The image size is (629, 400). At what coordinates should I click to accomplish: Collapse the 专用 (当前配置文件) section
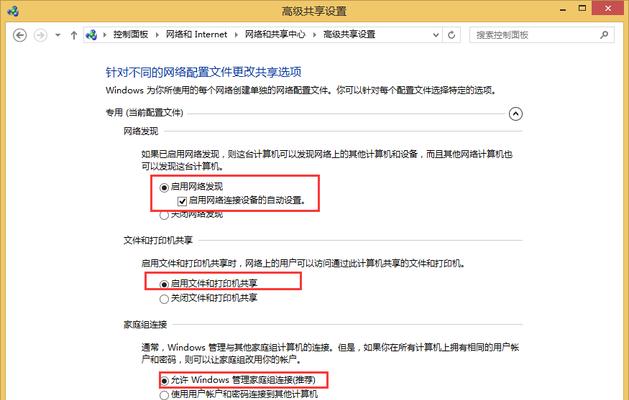[x=515, y=114]
